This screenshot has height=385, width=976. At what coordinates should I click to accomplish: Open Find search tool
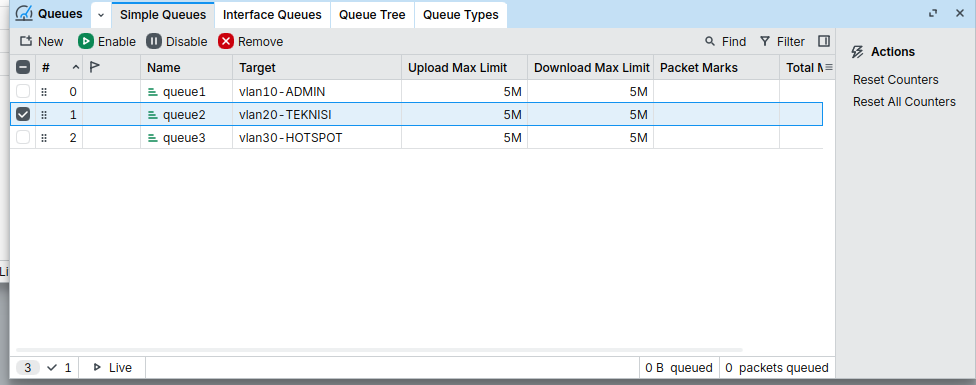pos(725,42)
